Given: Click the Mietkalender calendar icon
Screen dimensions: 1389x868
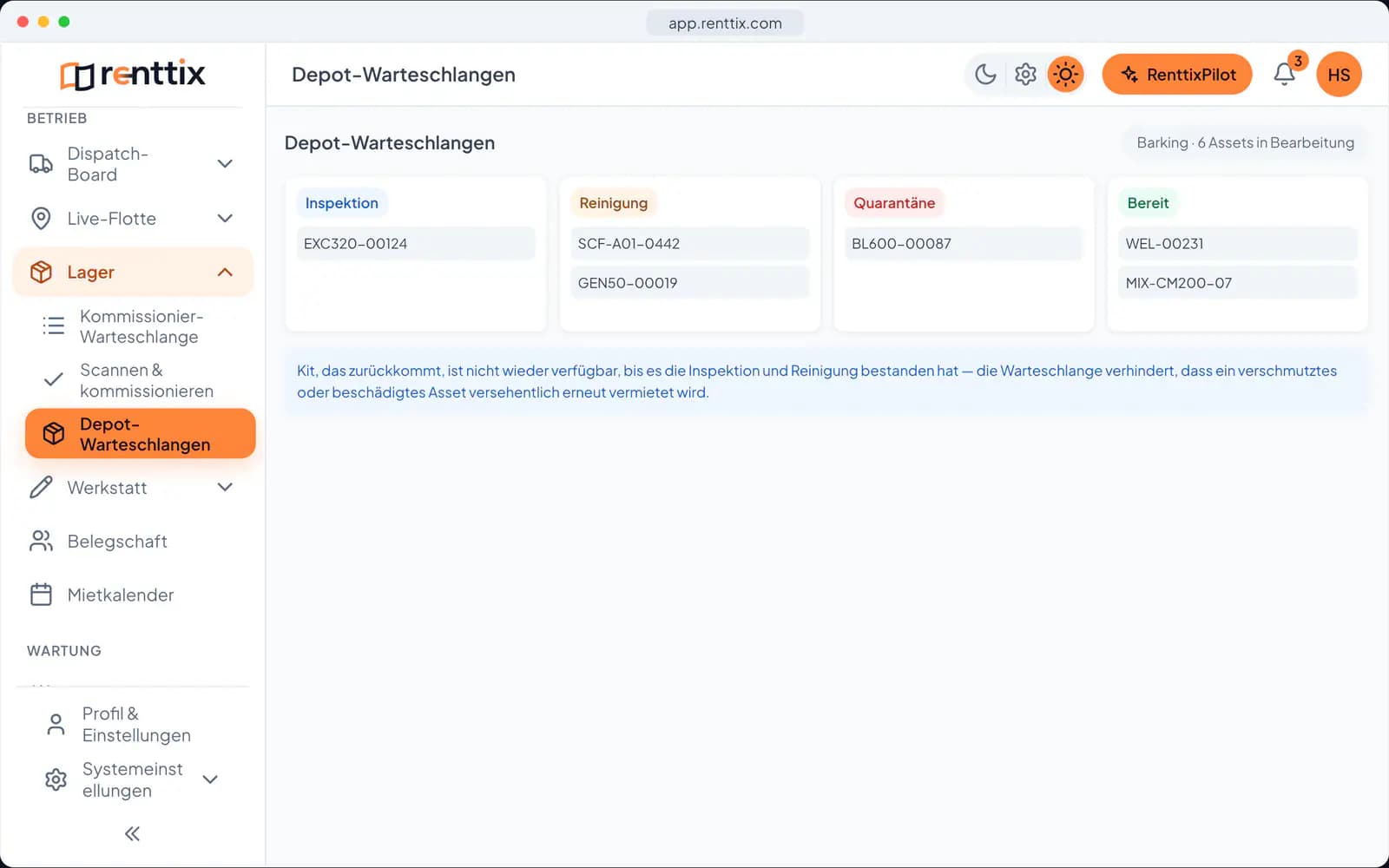Looking at the screenshot, I should tap(41, 595).
